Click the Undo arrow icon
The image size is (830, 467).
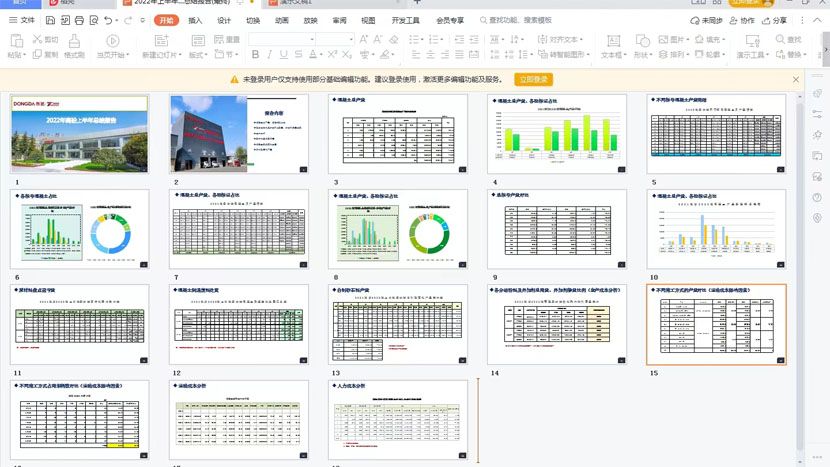[x=107, y=20]
